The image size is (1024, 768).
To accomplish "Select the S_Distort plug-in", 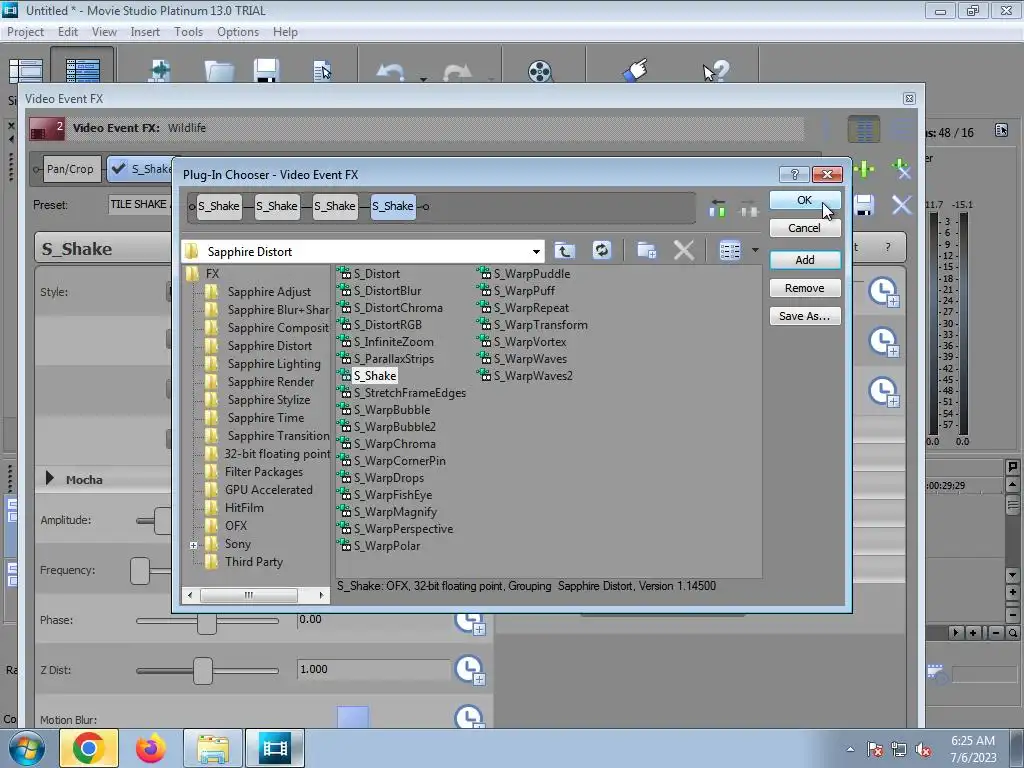I will [x=376, y=274].
